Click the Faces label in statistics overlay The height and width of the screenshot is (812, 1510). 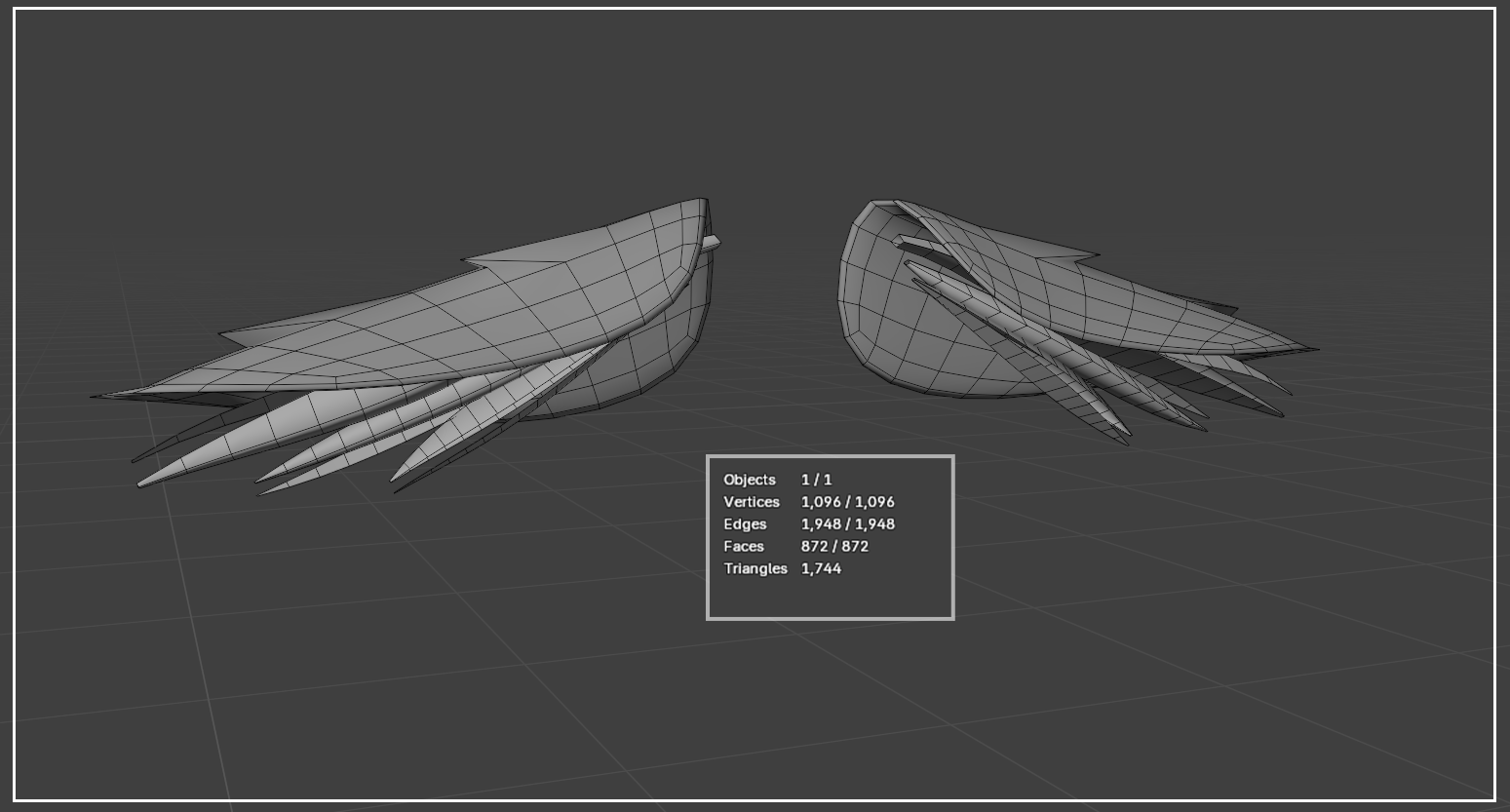[x=744, y=547]
